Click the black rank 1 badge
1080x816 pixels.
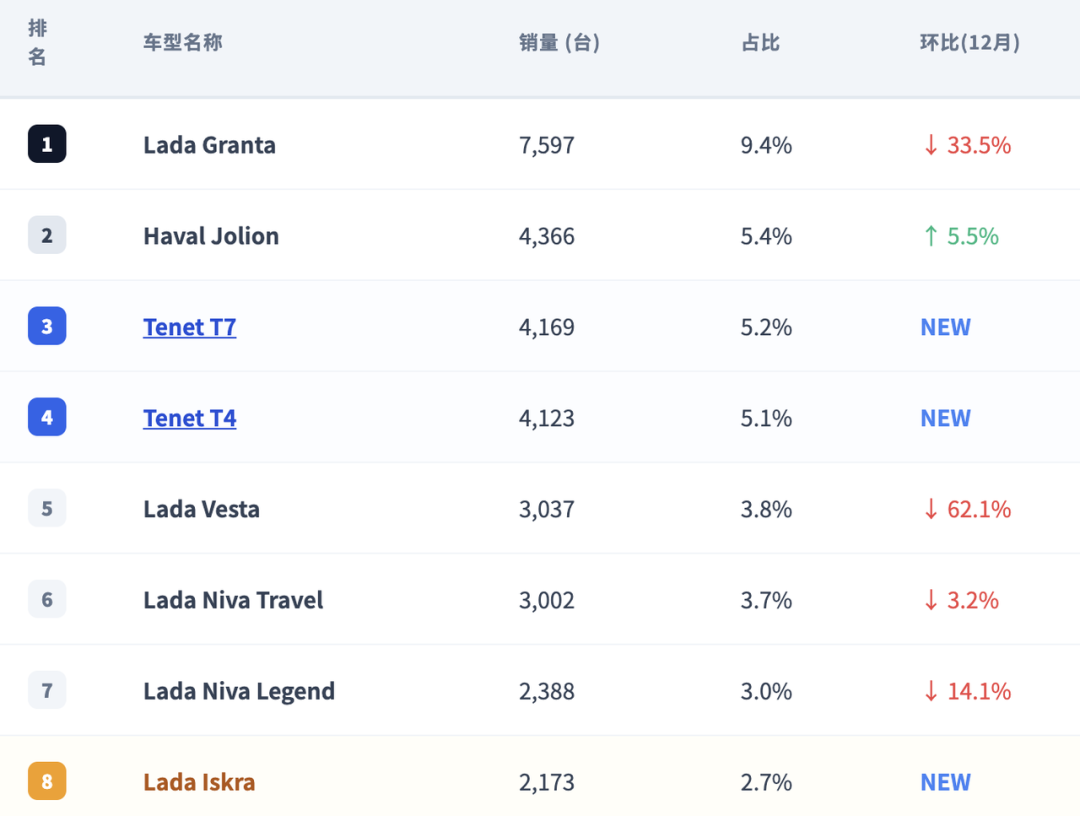tap(47, 144)
